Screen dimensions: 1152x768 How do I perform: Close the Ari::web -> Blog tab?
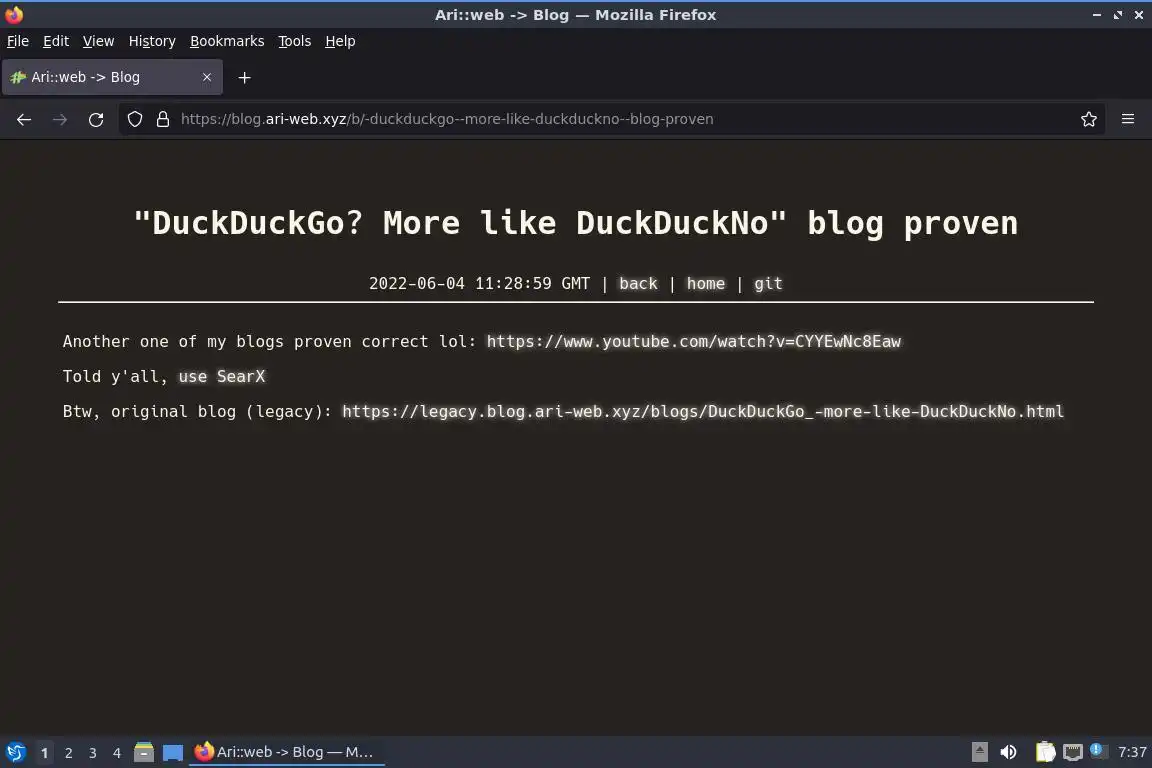click(207, 77)
